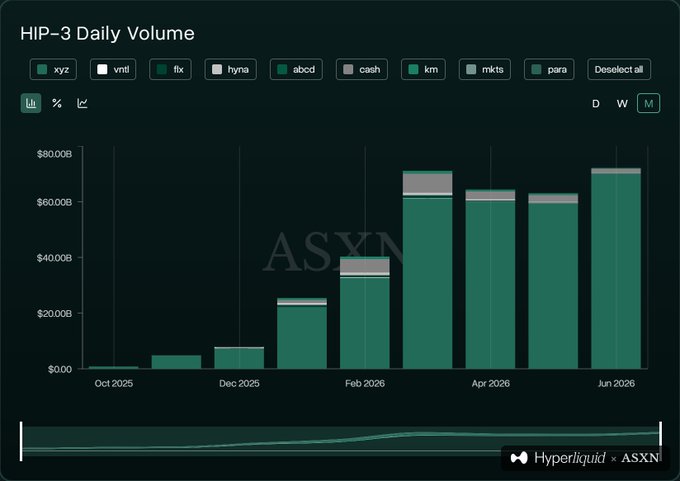The image size is (680, 481).
Task: Click the Apr 2026 bar
Action: coord(490,279)
